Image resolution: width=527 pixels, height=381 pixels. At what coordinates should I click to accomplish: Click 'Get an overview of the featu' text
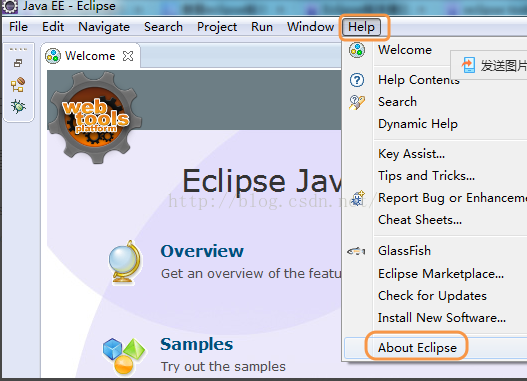coord(251,273)
